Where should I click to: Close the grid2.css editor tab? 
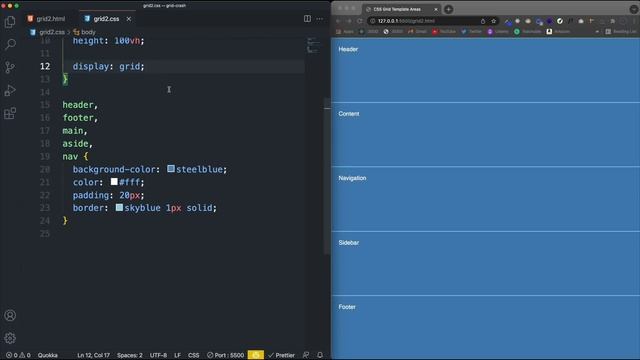pyautogui.click(x=129, y=19)
